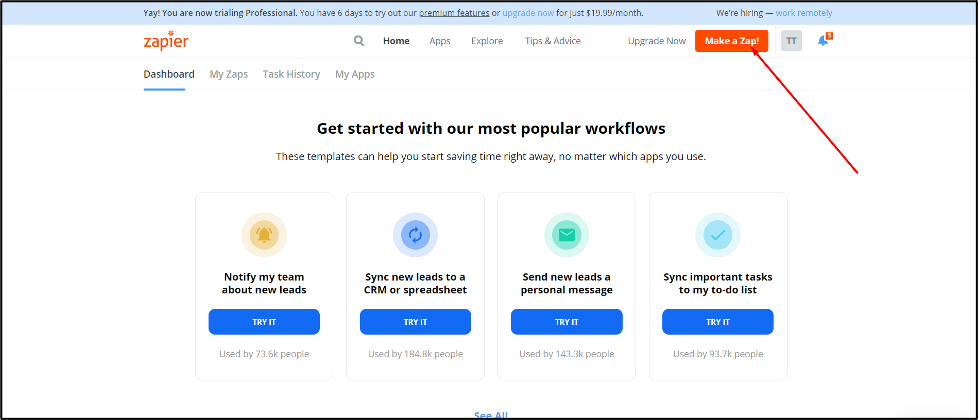Click 'Used by 93.7k people' text
979x420 pixels.
718,354
